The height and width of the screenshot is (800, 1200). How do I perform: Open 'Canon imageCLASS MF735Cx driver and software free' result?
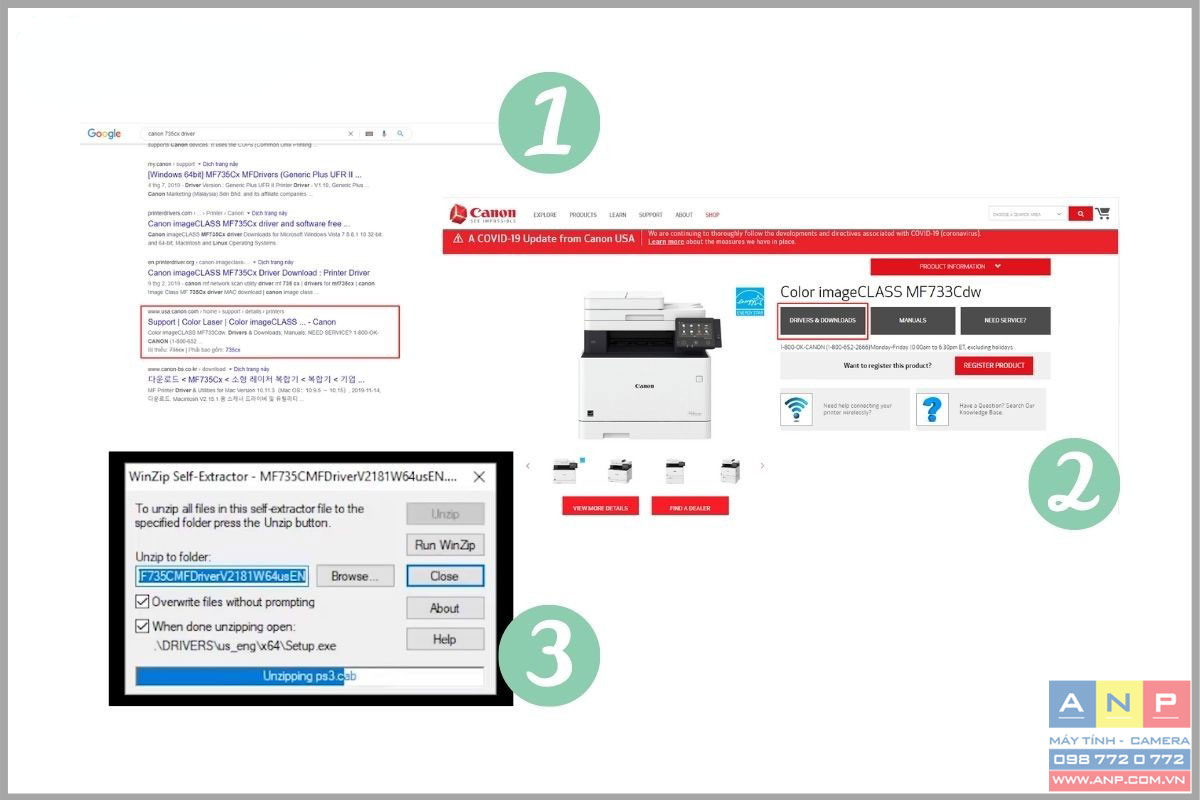click(x=249, y=224)
